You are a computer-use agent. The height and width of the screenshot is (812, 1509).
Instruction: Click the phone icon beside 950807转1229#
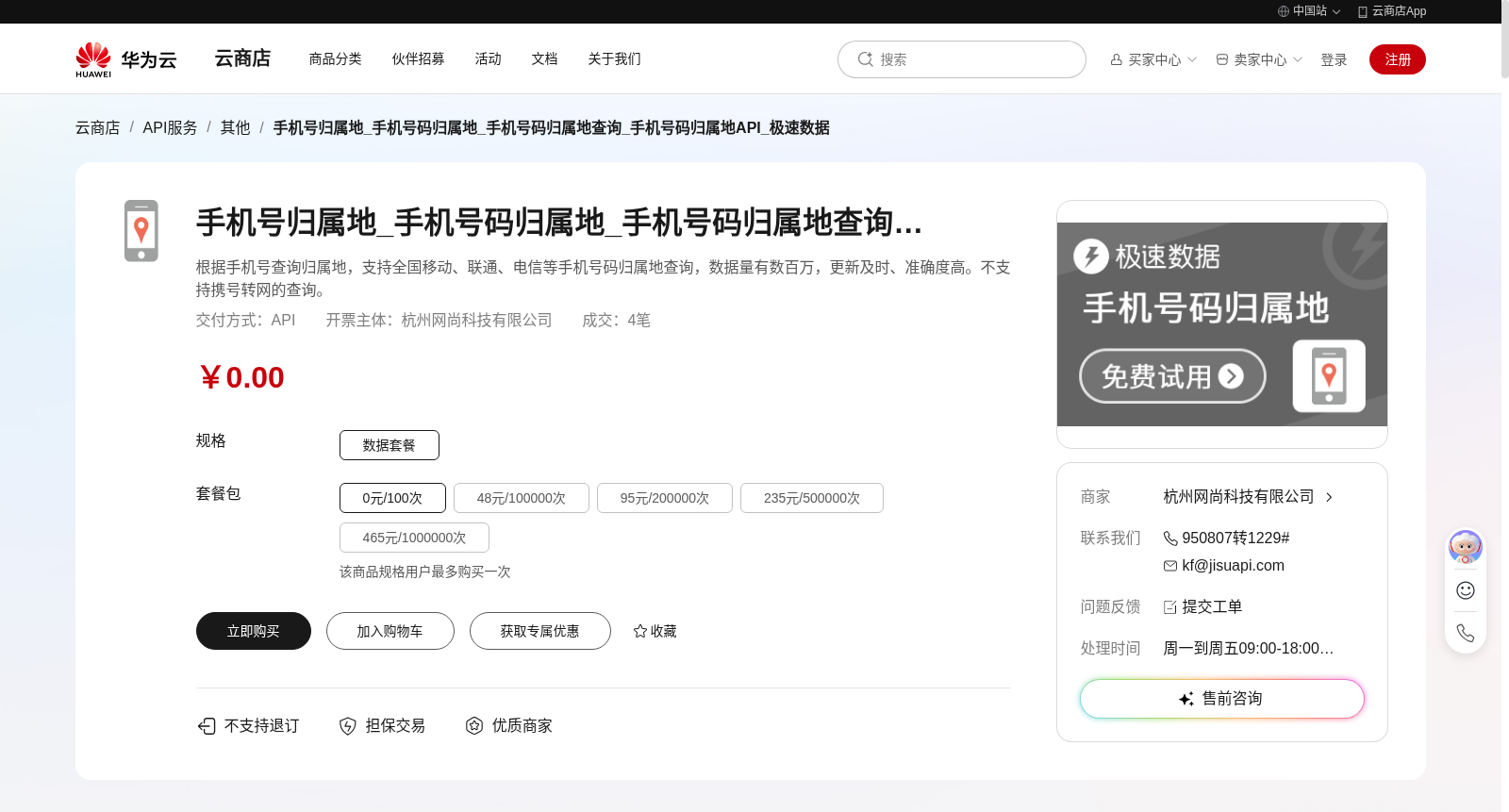point(1170,538)
